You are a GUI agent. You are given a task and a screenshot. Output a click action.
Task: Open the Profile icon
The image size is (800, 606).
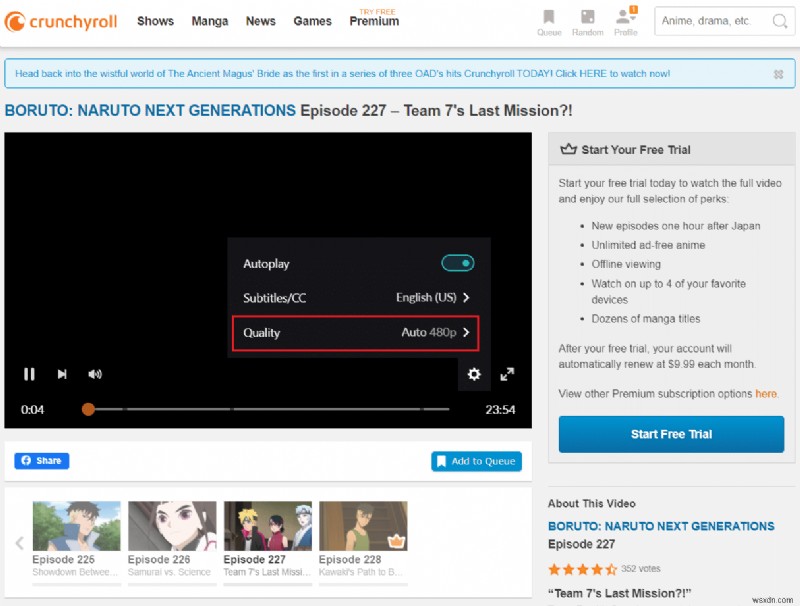click(625, 19)
